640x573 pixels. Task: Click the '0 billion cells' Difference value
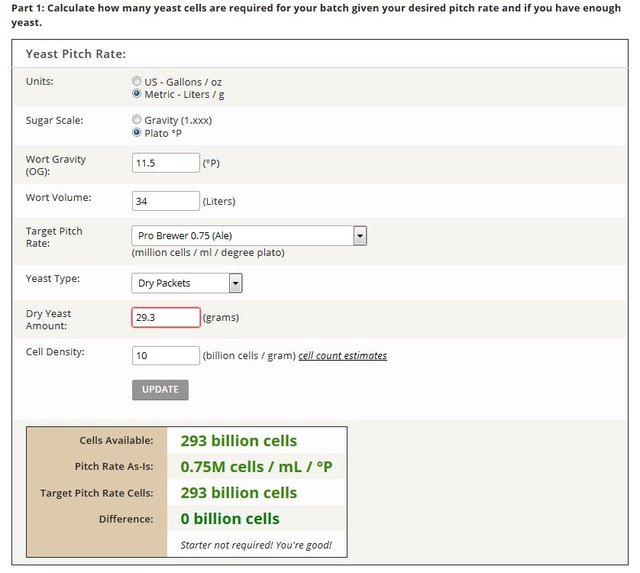230,519
